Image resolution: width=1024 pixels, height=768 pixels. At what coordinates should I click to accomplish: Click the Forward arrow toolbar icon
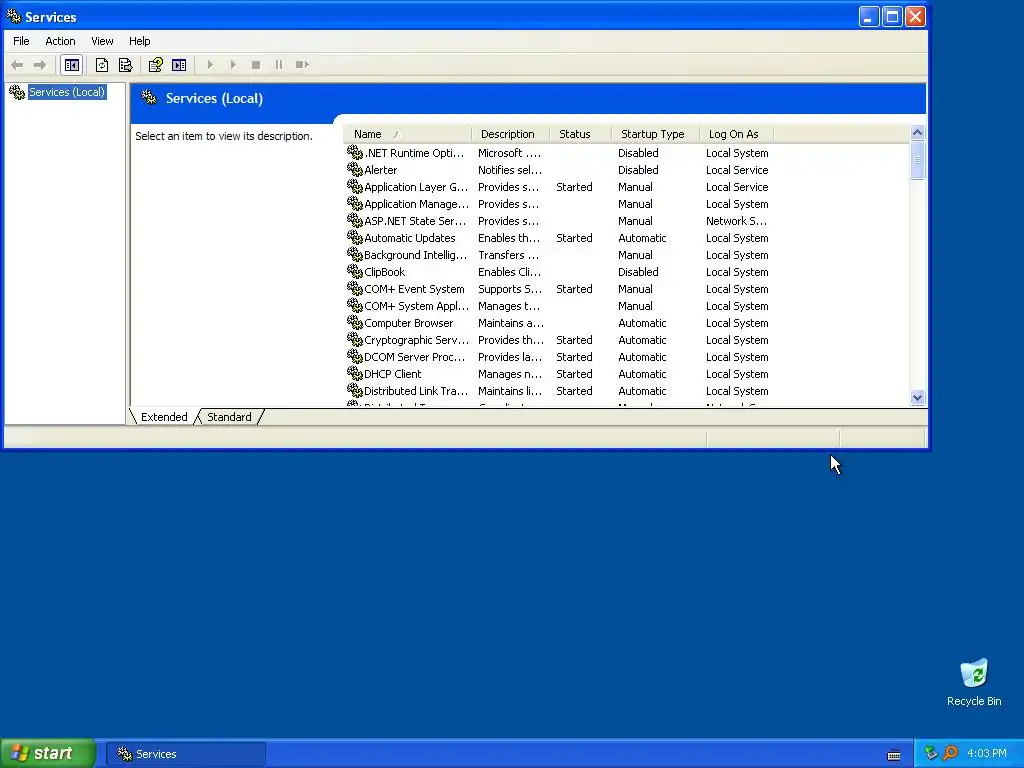coord(40,65)
